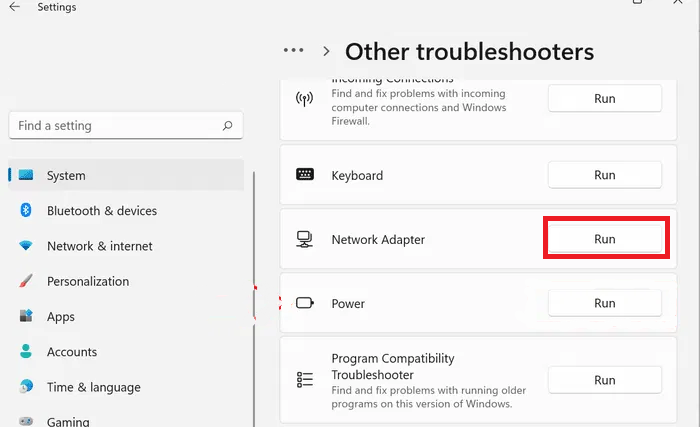Open Network & internet category
This screenshot has height=427, width=700.
pyautogui.click(x=126, y=246)
